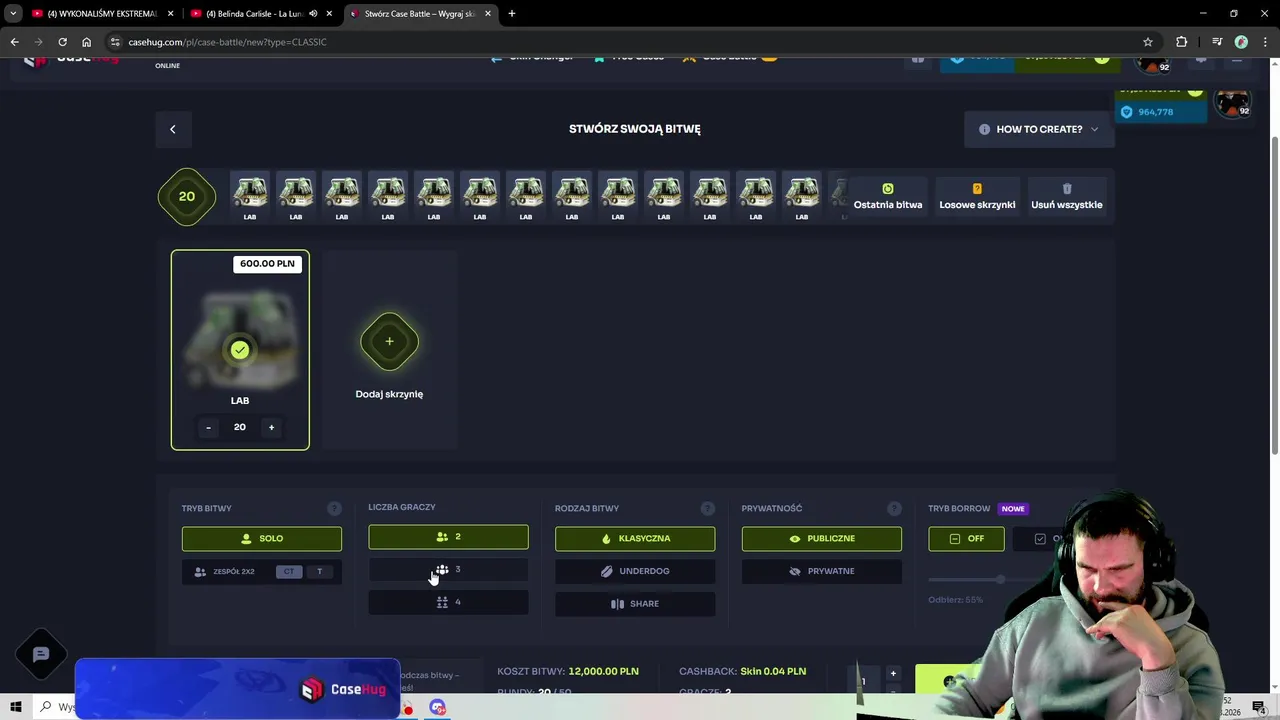Click the user avatar with level 92
This screenshot has width=1280, height=720.
coord(1232,103)
